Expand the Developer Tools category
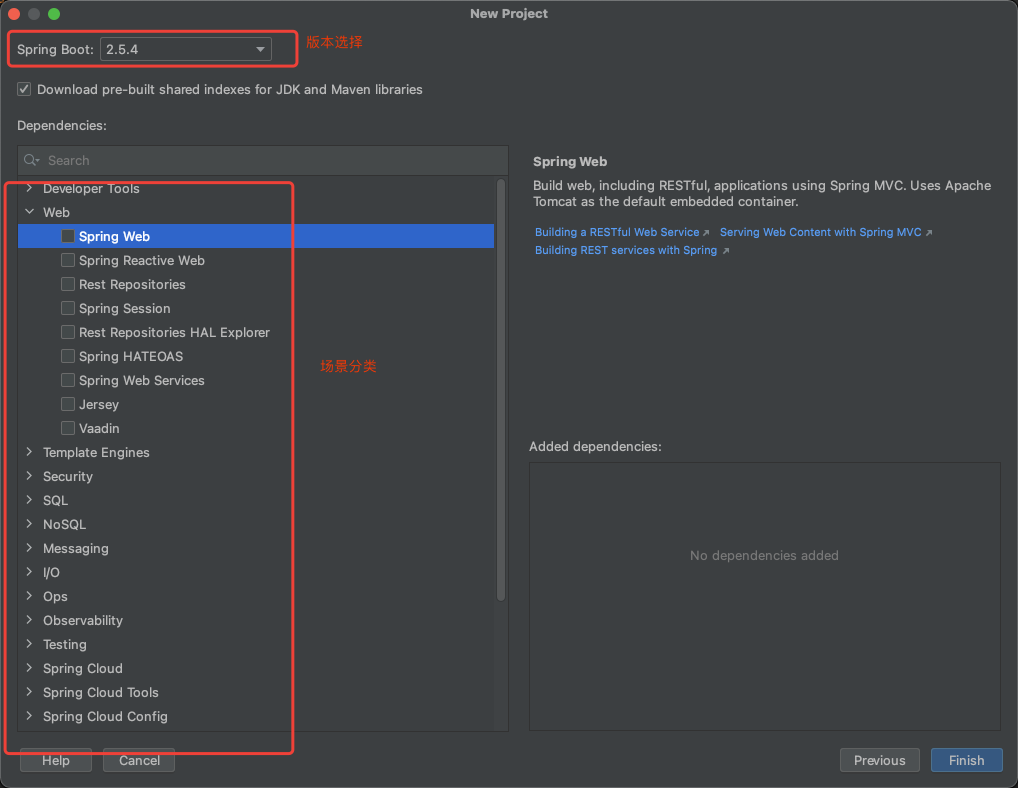This screenshot has height=788, width=1018. (29, 188)
